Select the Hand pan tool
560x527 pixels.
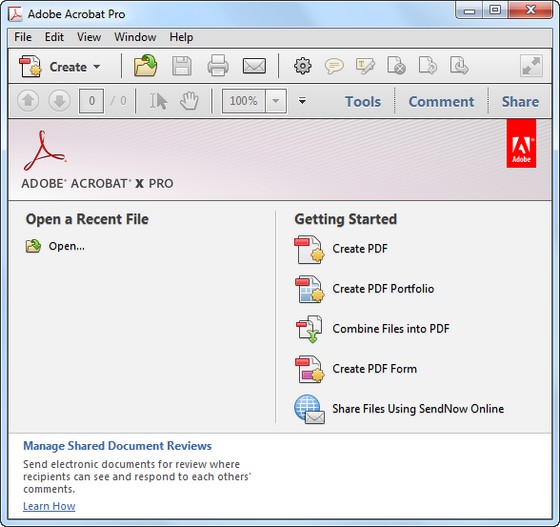click(189, 101)
